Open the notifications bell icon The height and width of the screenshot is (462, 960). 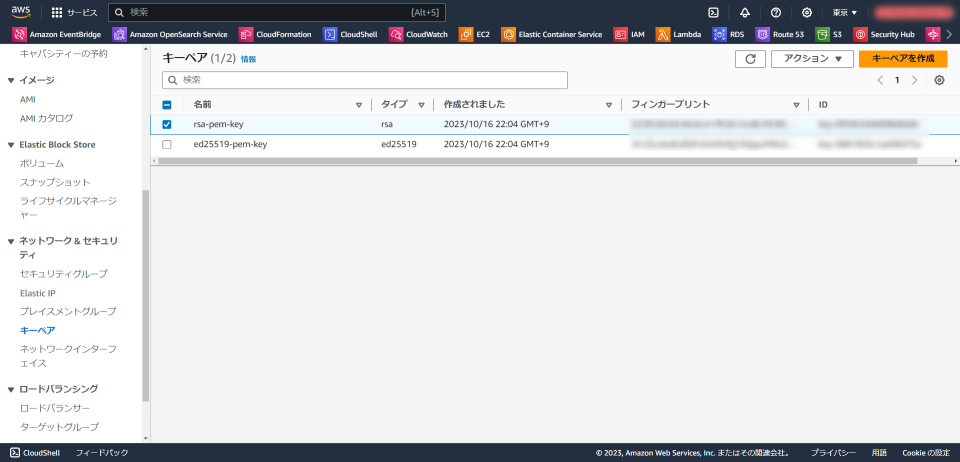coord(744,12)
